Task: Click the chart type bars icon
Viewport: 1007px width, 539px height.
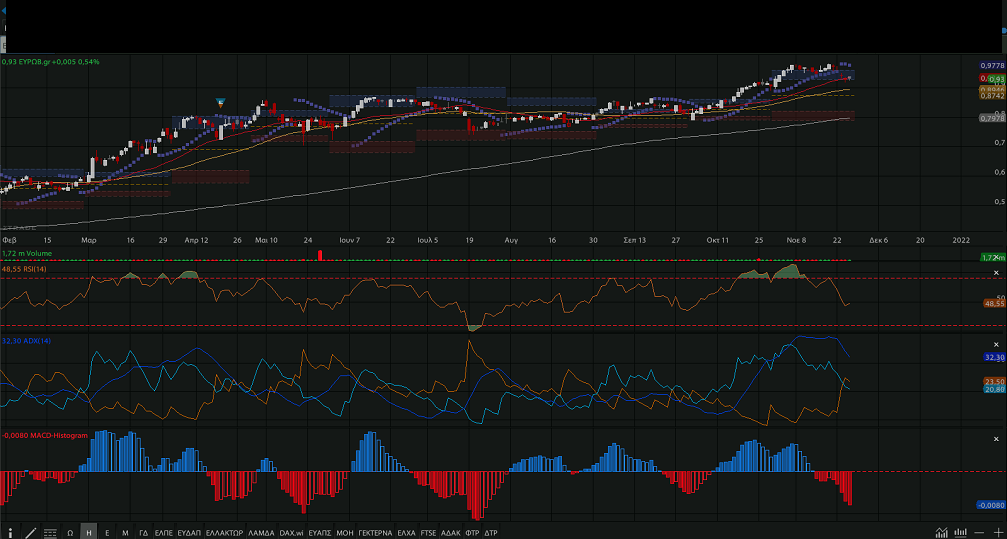Action: click(x=961, y=532)
